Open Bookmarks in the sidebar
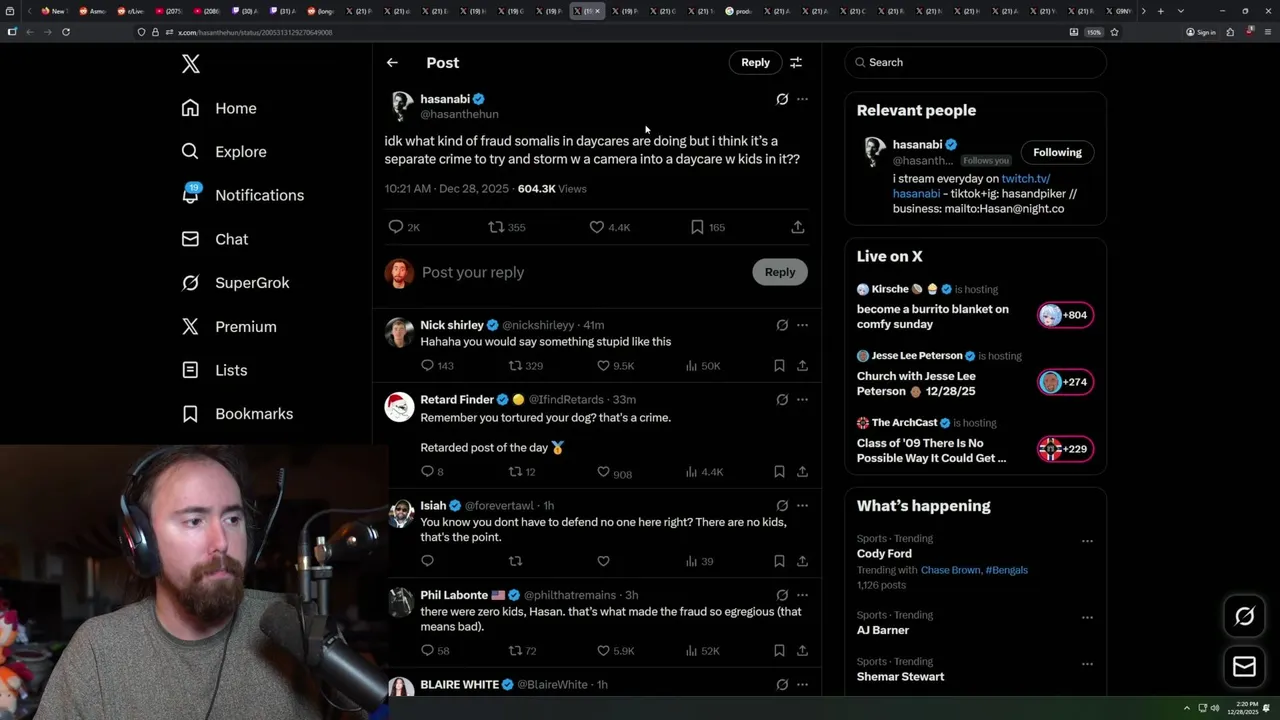1280x720 pixels. (237, 414)
